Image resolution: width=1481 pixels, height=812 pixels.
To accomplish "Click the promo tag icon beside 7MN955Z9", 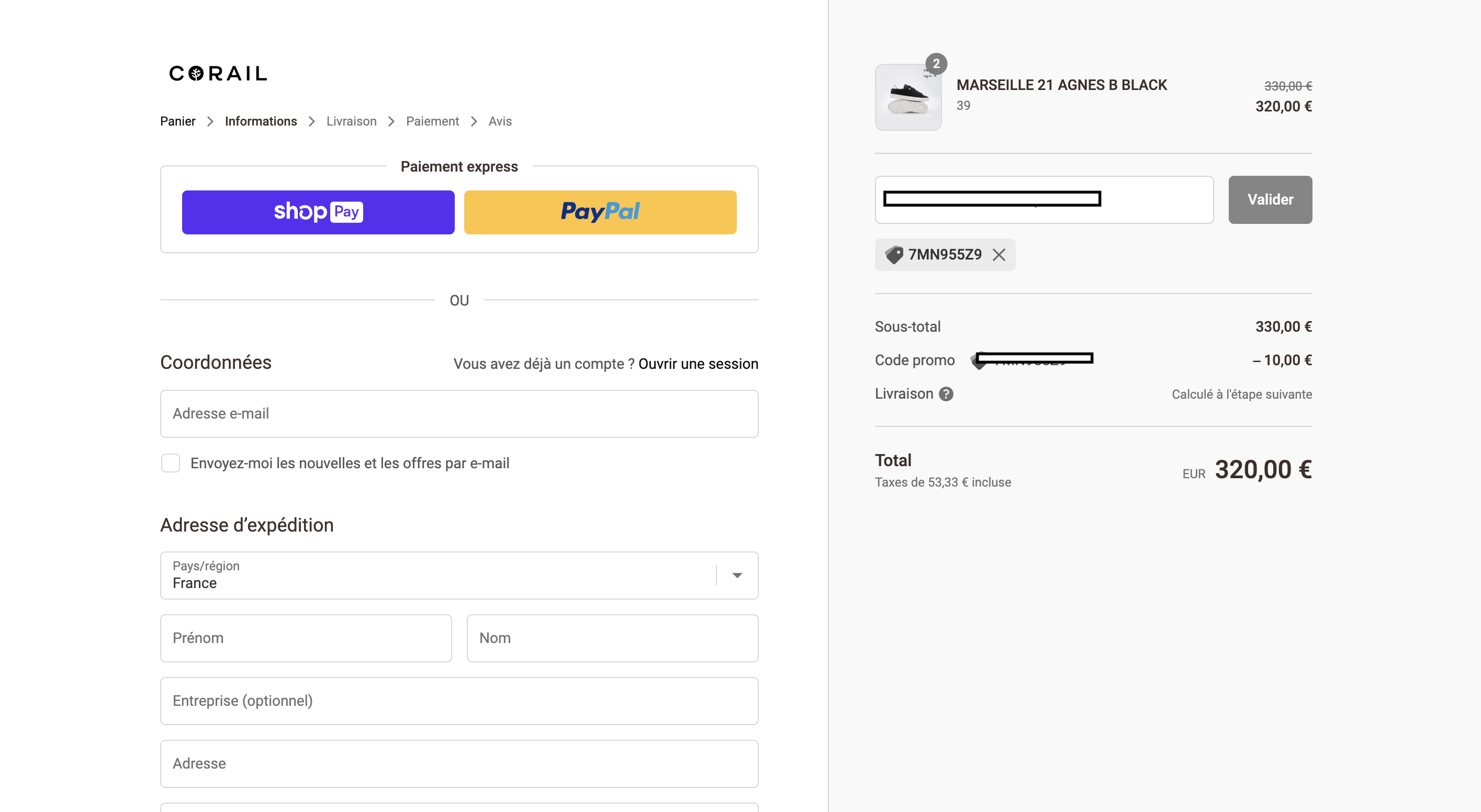I will click(894, 255).
